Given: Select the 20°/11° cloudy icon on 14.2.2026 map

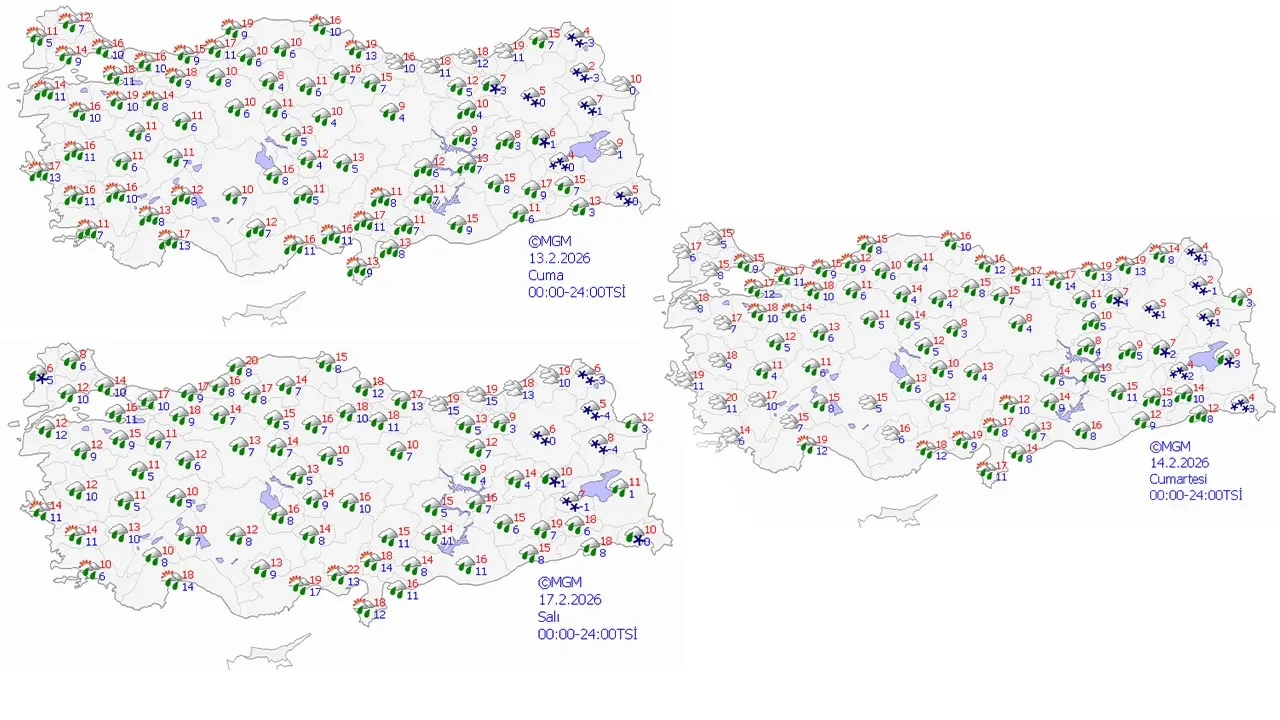Looking at the screenshot, I should point(717,402).
